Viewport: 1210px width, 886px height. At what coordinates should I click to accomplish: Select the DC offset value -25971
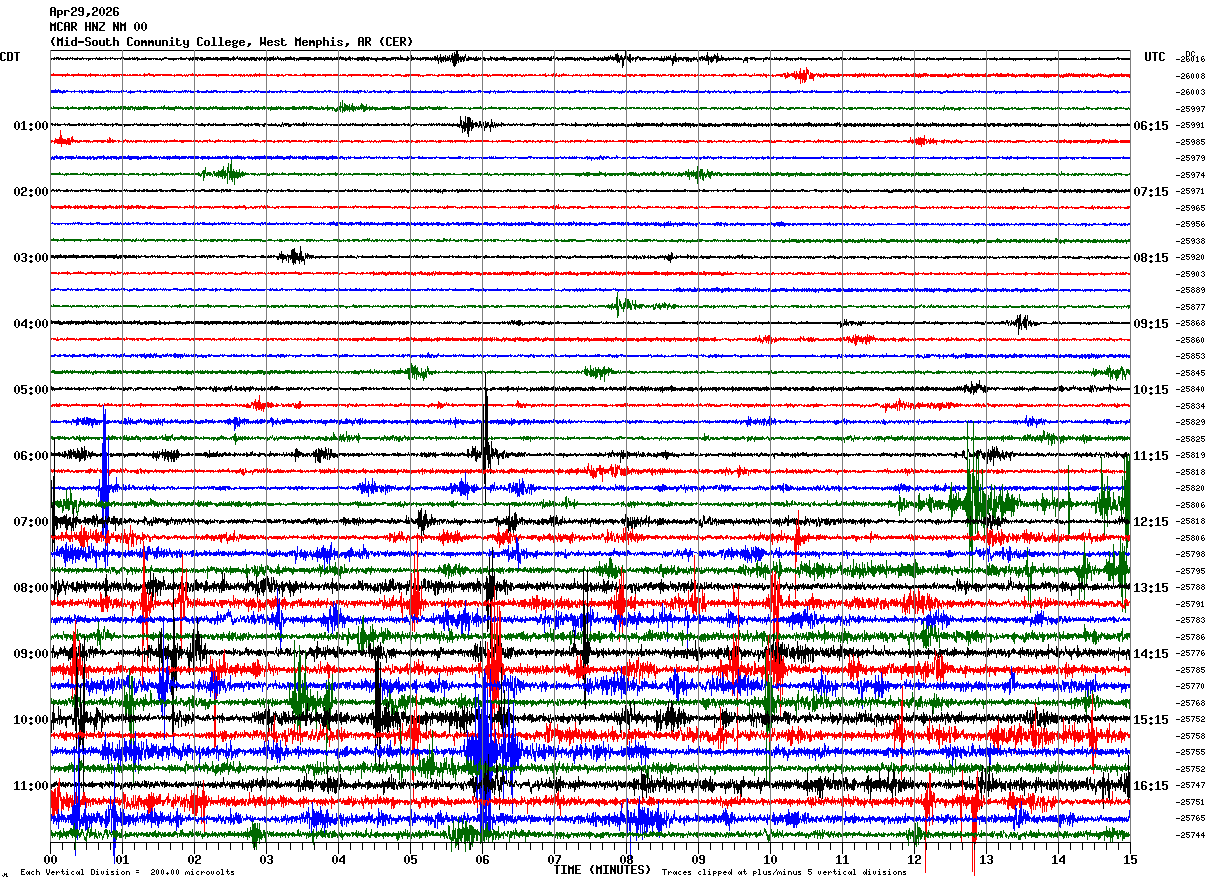[1191, 191]
